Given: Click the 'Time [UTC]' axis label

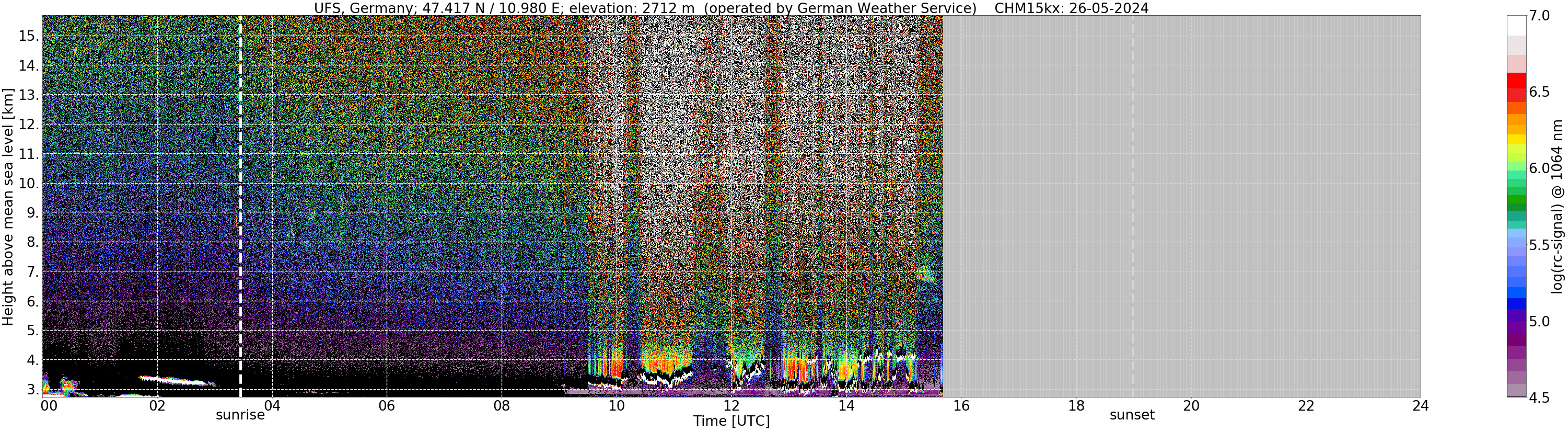Looking at the screenshot, I should [x=731, y=421].
